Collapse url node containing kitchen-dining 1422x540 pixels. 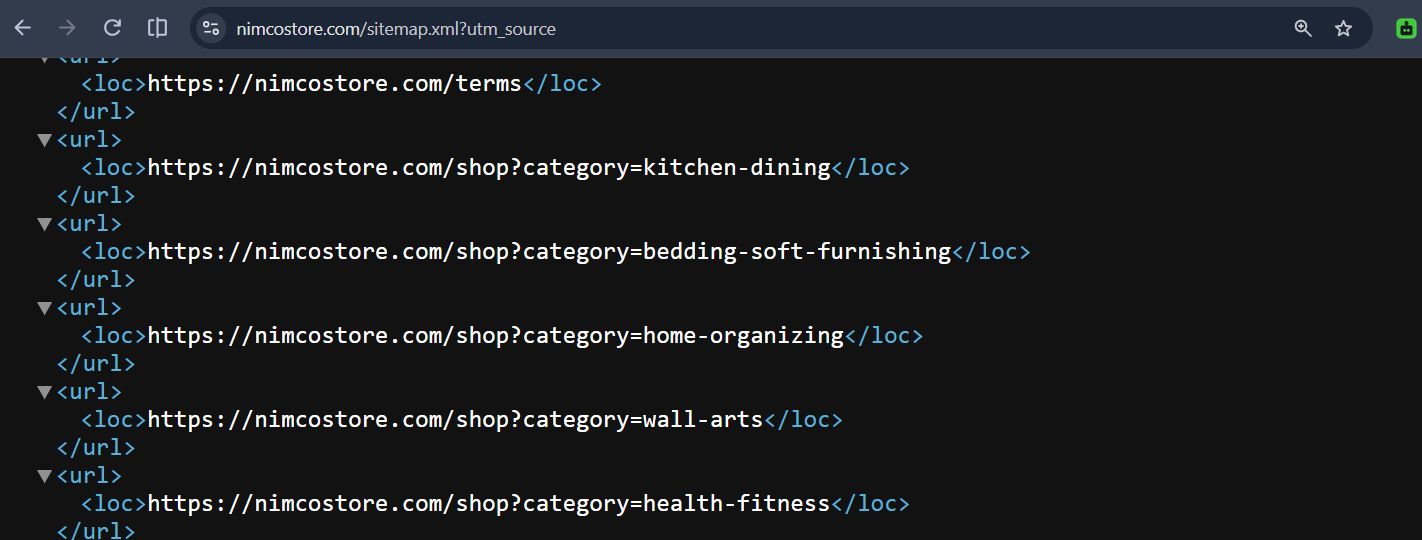click(x=44, y=140)
